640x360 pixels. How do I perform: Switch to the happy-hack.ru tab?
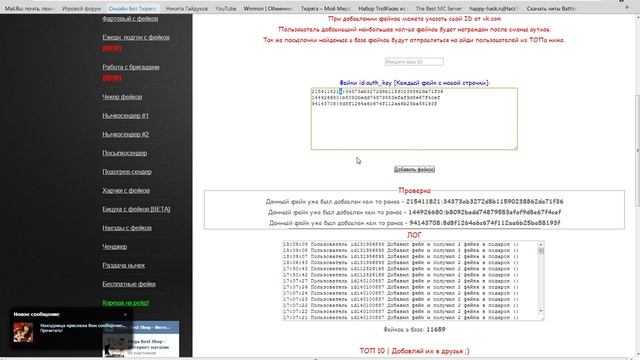coord(493,9)
